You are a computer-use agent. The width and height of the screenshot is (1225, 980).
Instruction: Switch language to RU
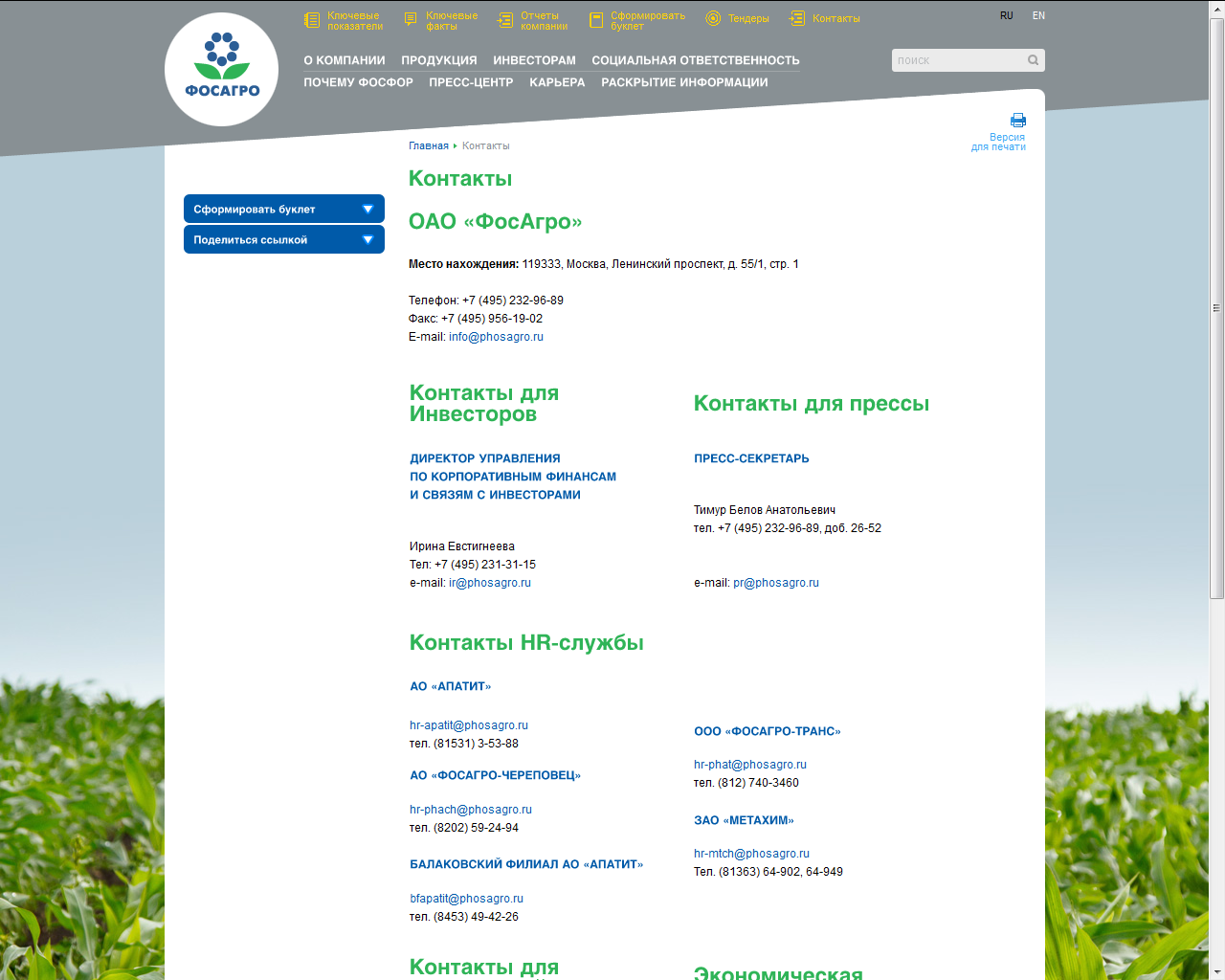(1007, 16)
